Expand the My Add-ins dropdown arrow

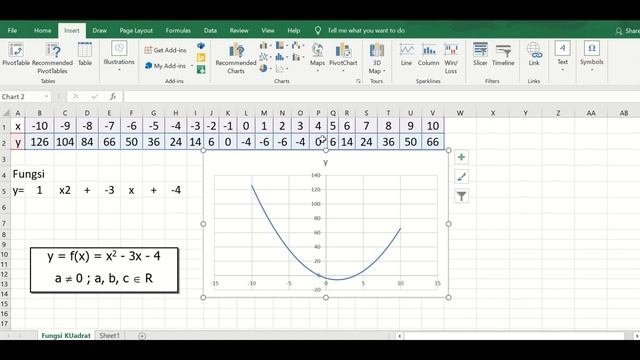pyautogui.click(x=192, y=65)
